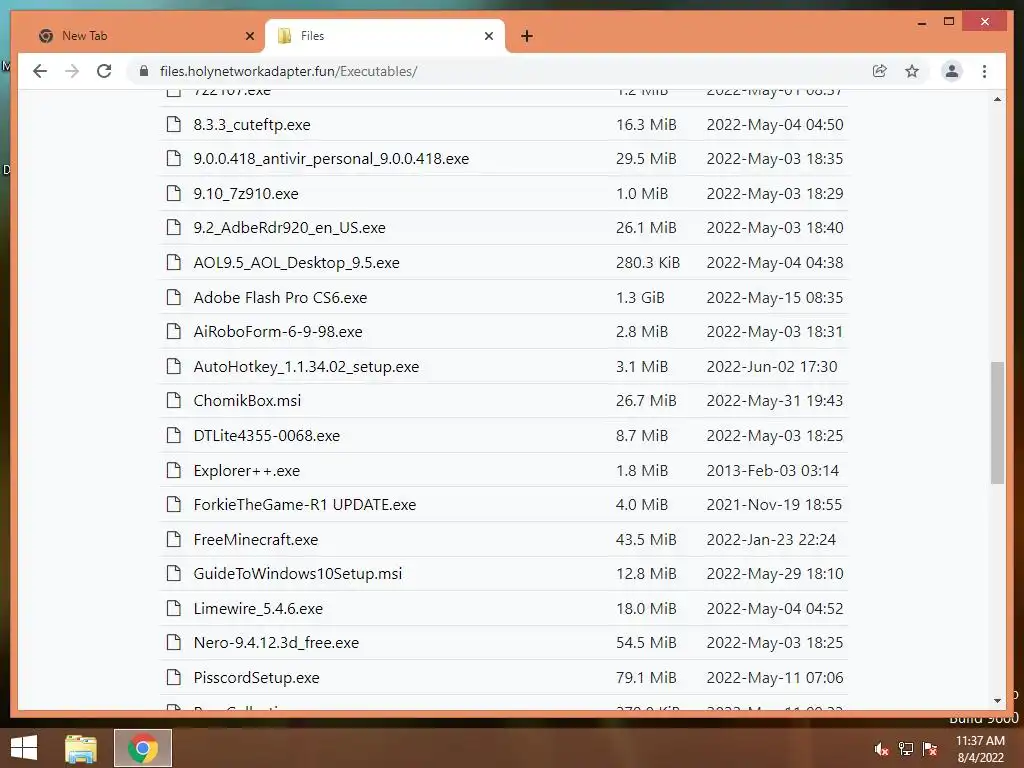Open AOL9.5_AOL_Desktop_9.5.exe link
The height and width of the screenshot is (768, 1024).
[x=296, y=263]
